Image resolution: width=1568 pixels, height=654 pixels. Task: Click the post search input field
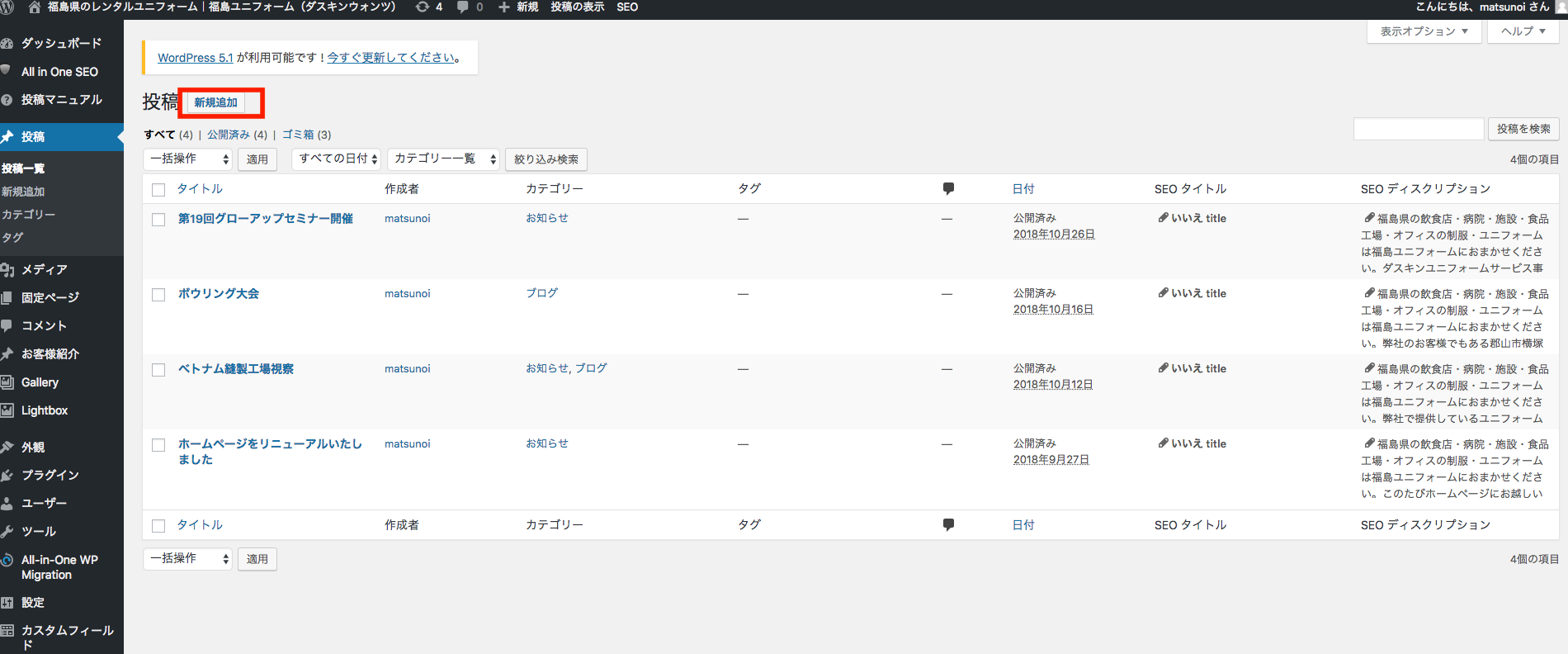pyautogui.click(x=1419, y=129)
